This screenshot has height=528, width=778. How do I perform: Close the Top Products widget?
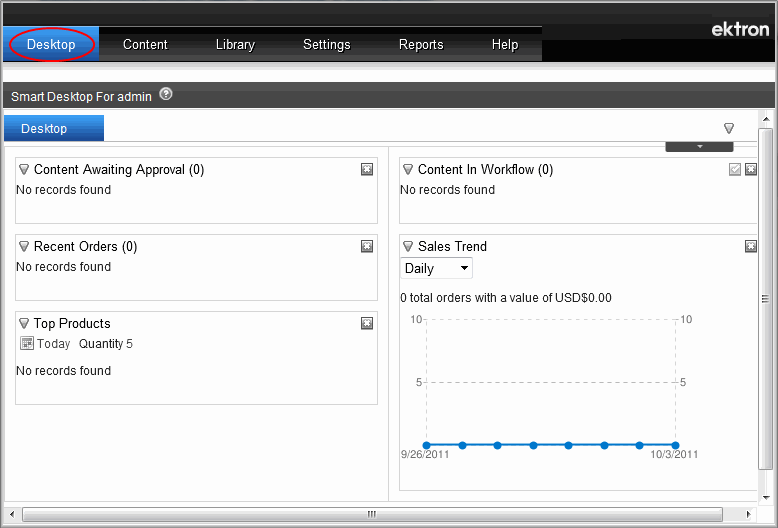(x=367, y=323)
